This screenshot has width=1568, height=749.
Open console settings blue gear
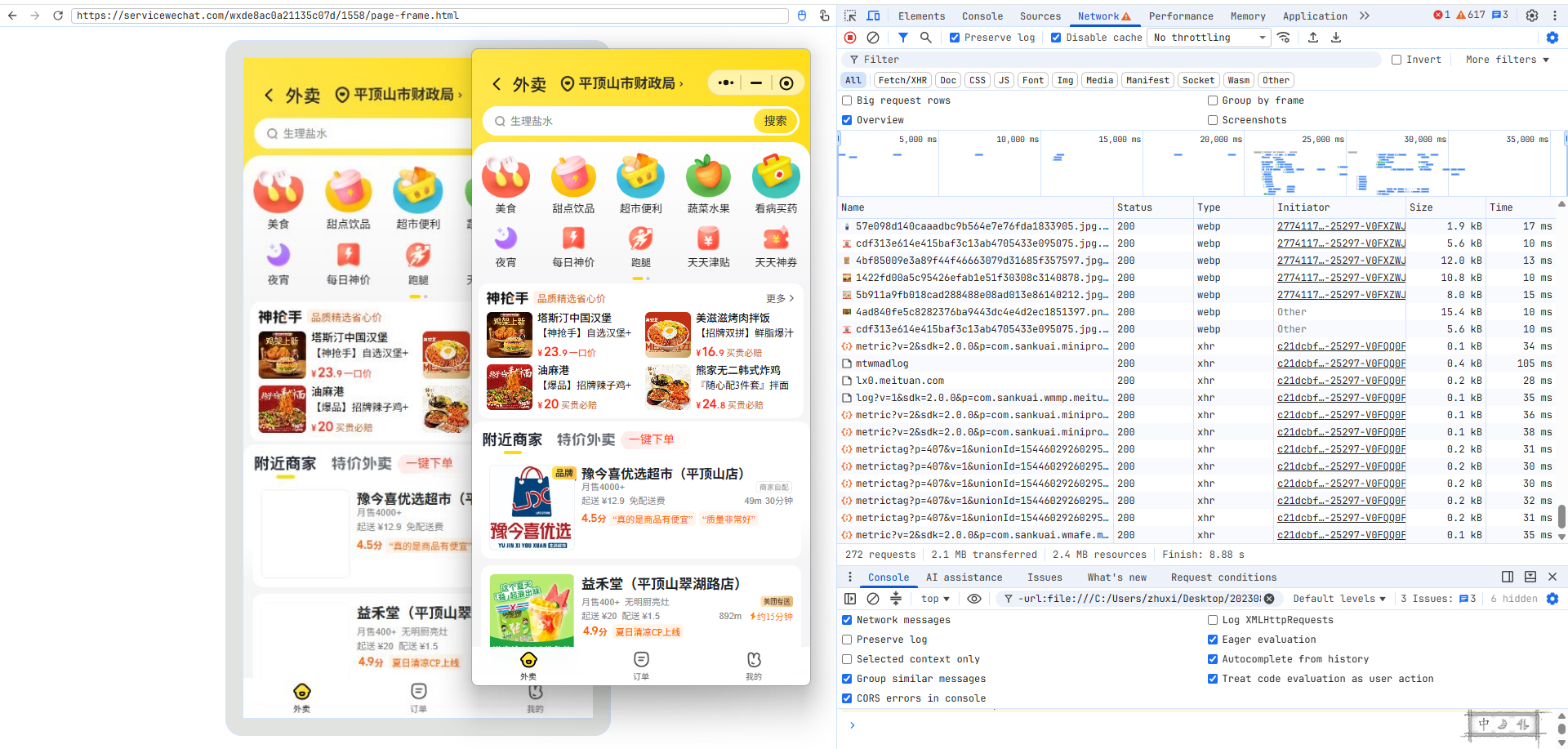[1552, 599]
